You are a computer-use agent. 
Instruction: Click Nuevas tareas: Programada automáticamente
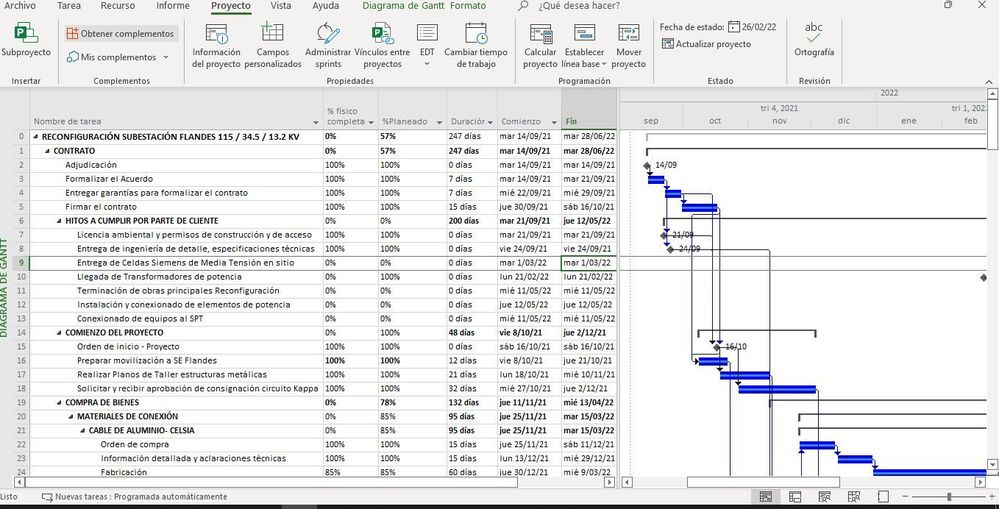coord(134,497)
